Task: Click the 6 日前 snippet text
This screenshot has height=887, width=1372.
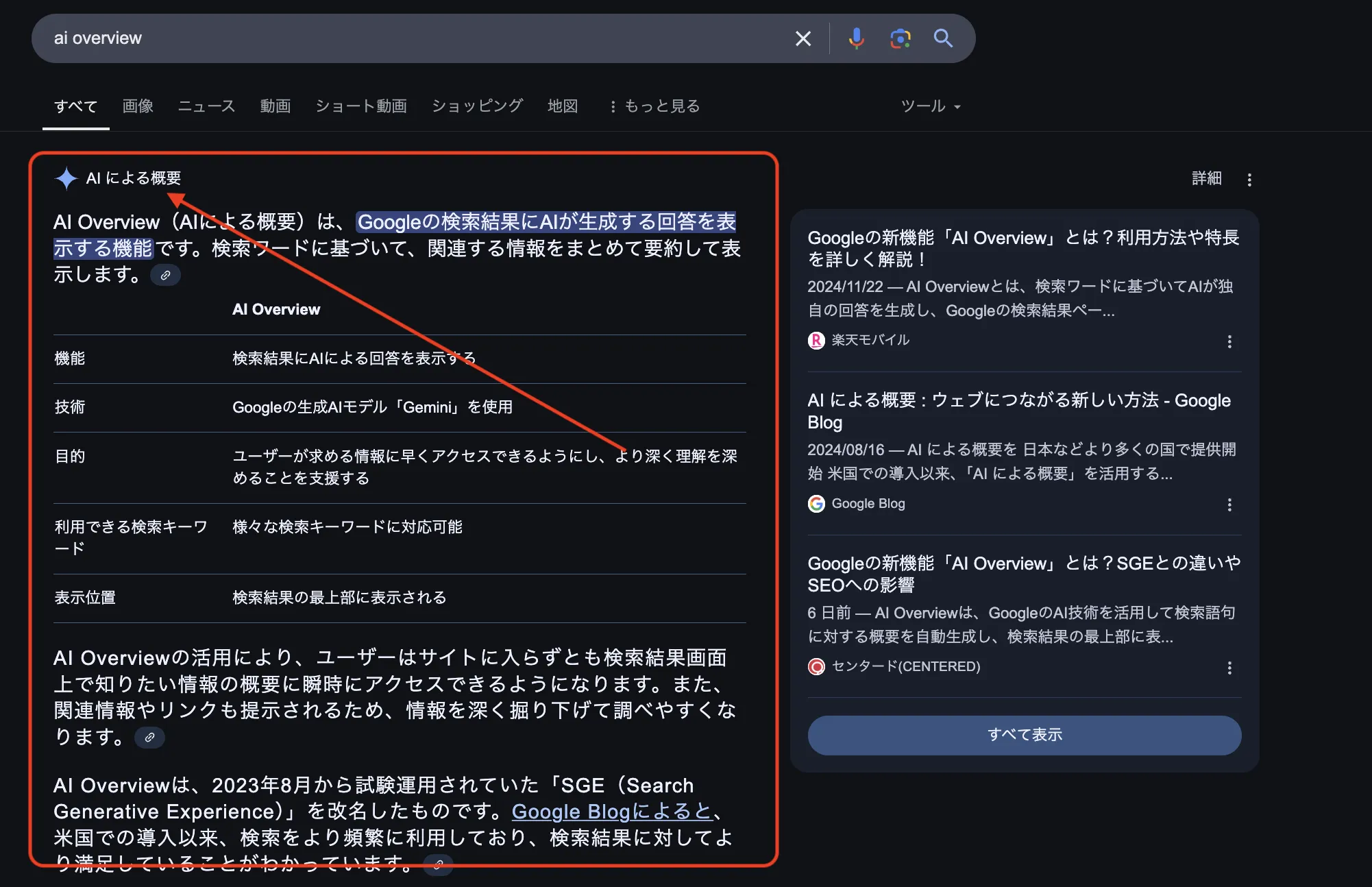Action: click(x=1022, y=624)
